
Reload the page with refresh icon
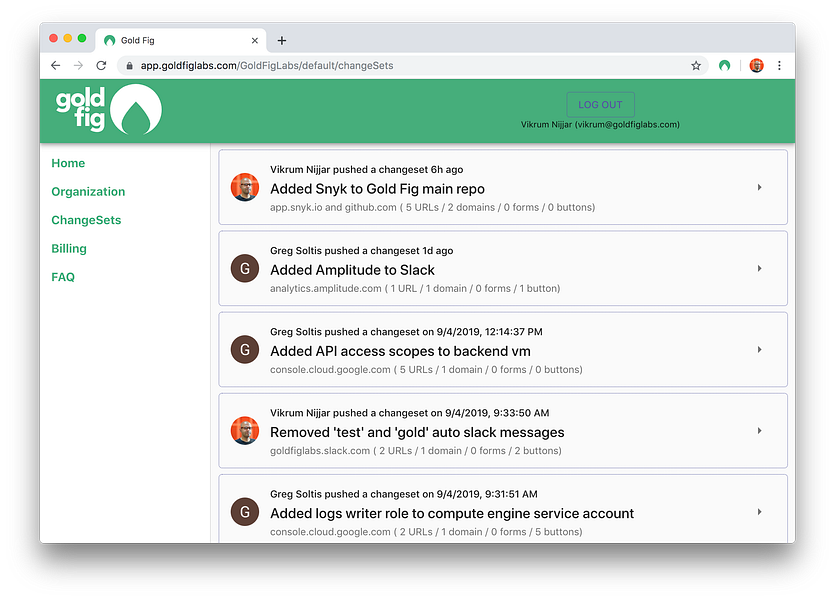tap(101, 65)
